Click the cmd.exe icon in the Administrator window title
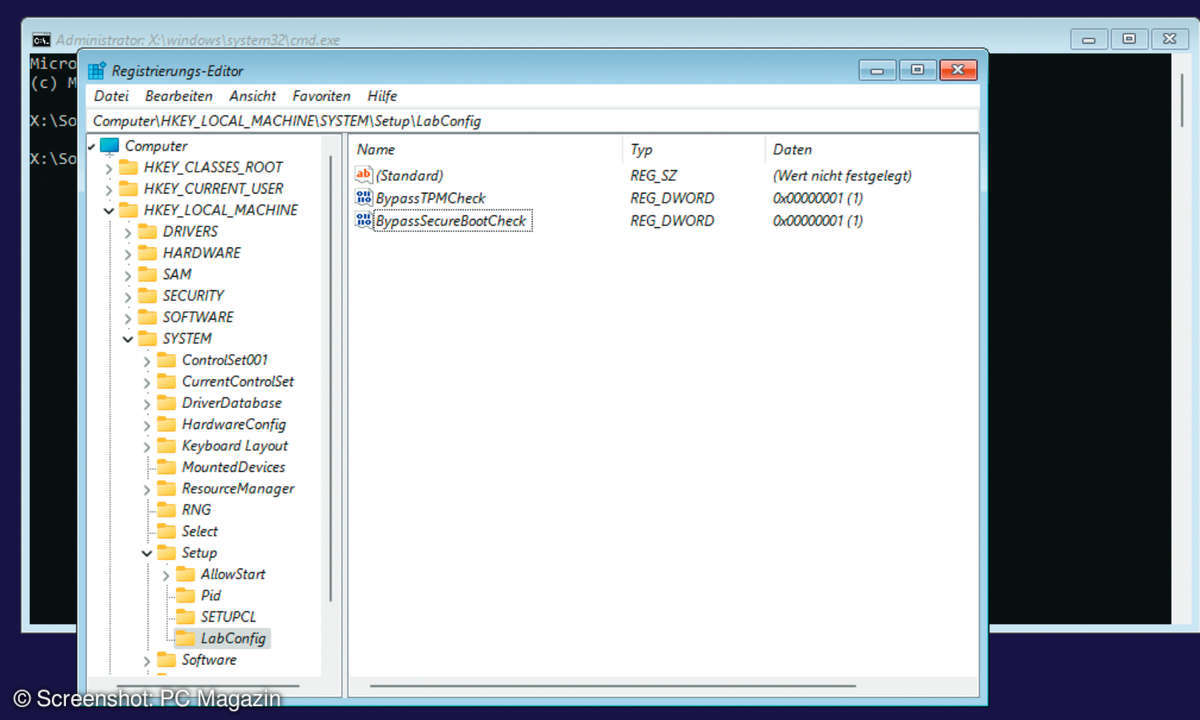The image size is (1200, 720). pyautogui.click(x=41, y=40)
